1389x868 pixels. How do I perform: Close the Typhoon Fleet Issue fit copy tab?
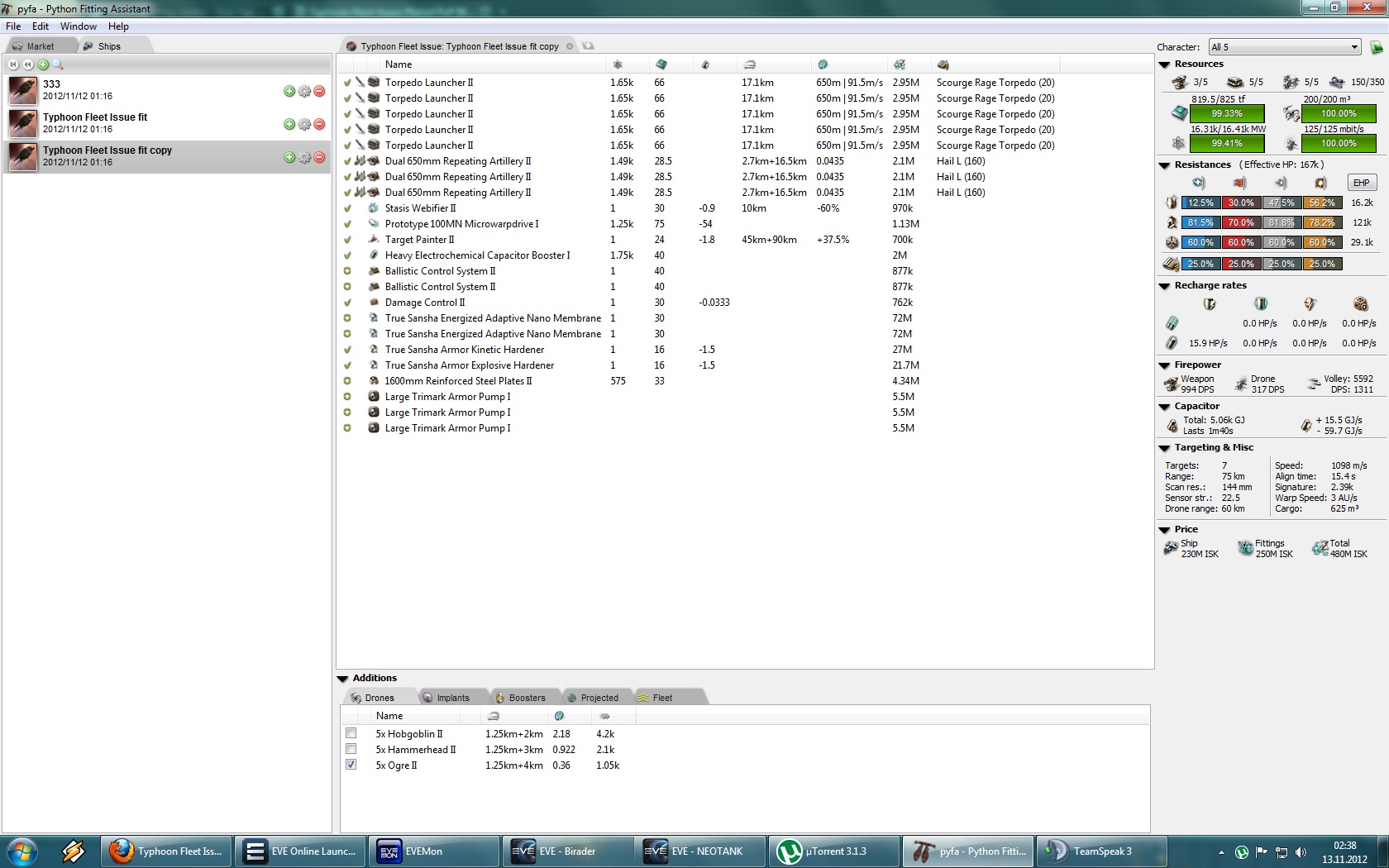pyautogui.click(x=569, y=46)
